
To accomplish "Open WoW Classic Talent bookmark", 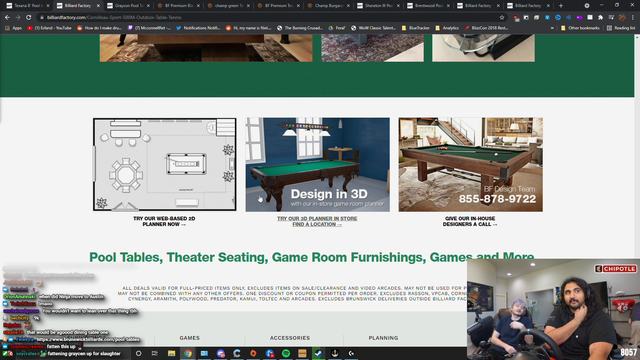I will coord(373,28).
